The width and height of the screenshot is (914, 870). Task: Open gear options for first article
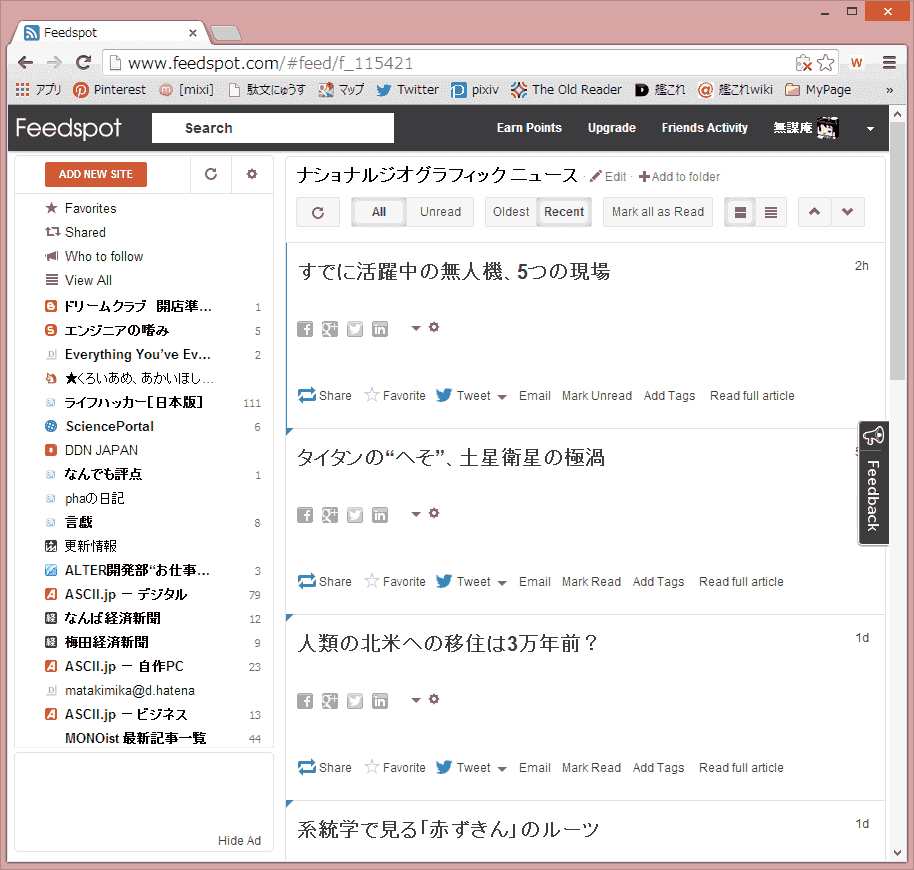tap(434, 327)
